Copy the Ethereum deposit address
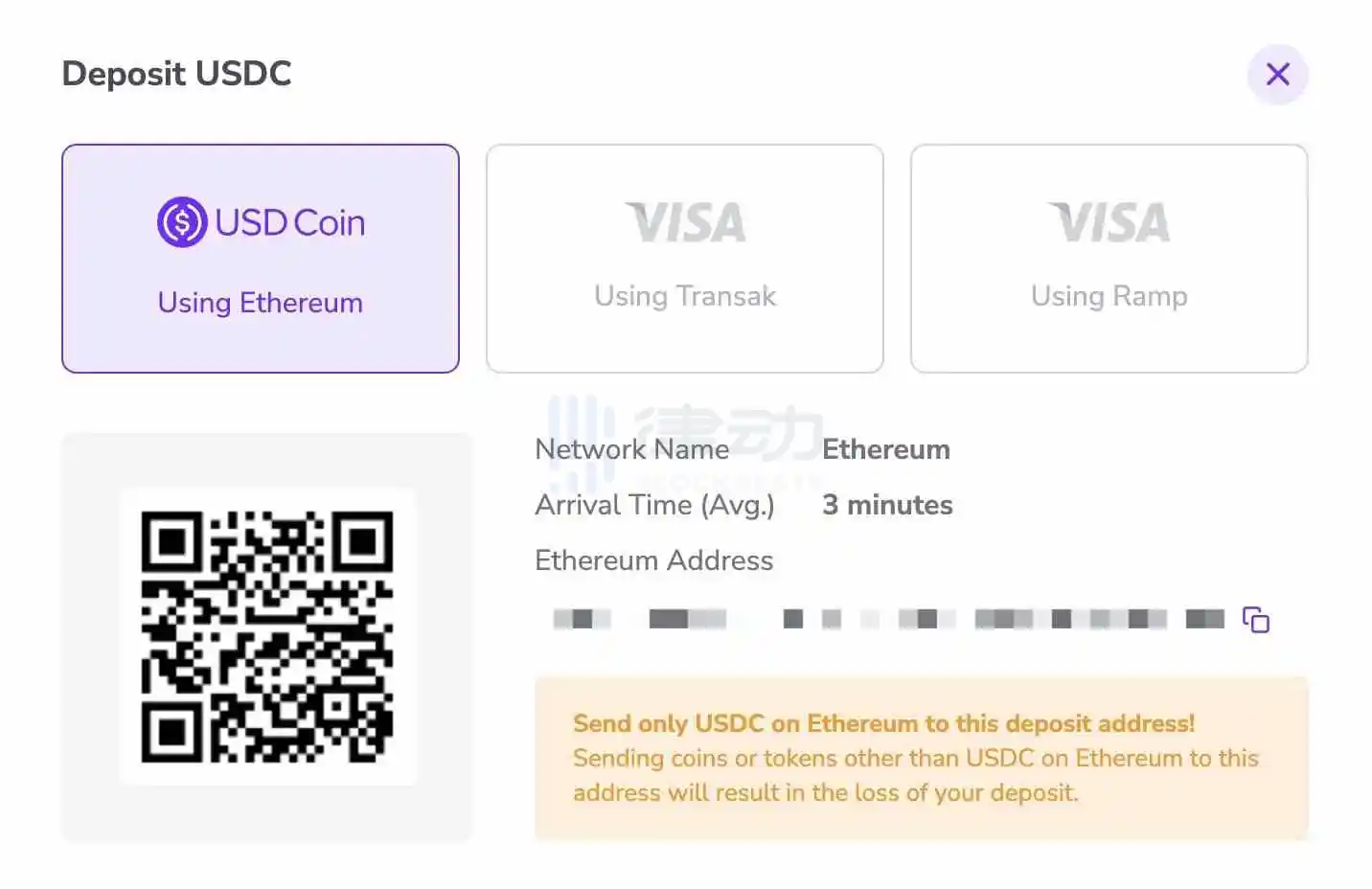Viewport: 1372px width, 889px height. 1255,620
